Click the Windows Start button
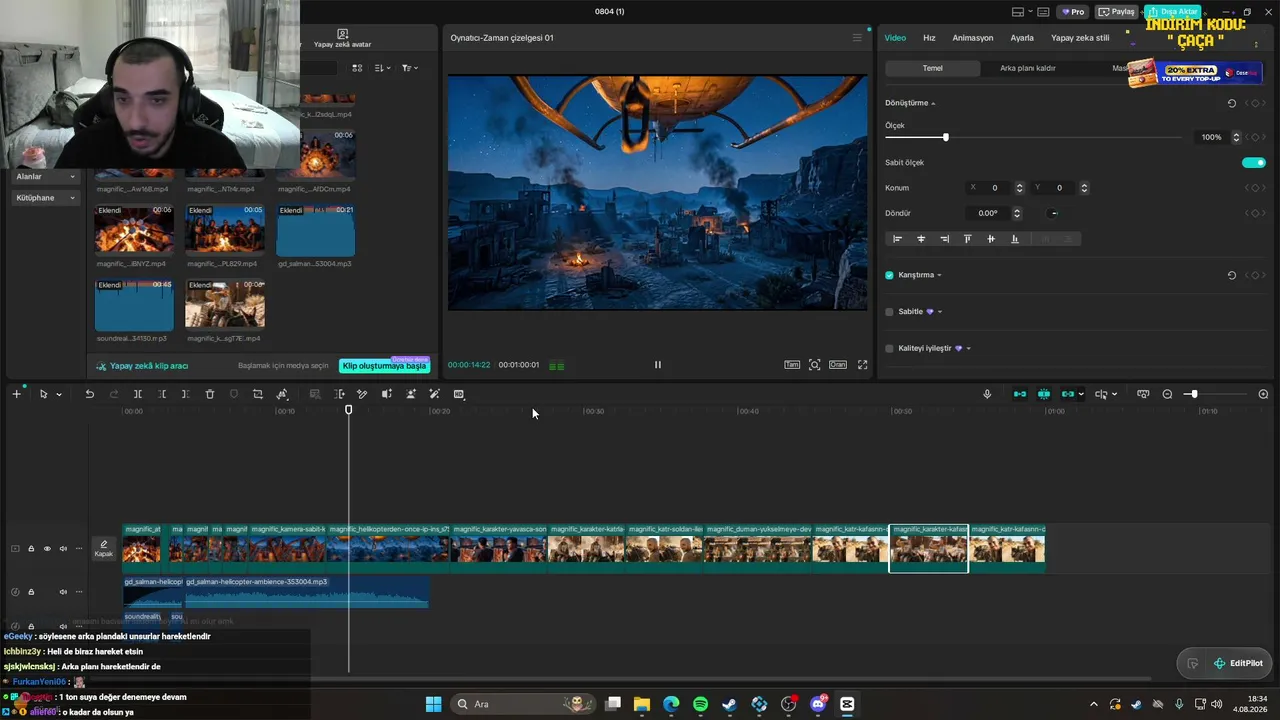The width and height of the screenshot is (1280, 720). tap(433, 704)
